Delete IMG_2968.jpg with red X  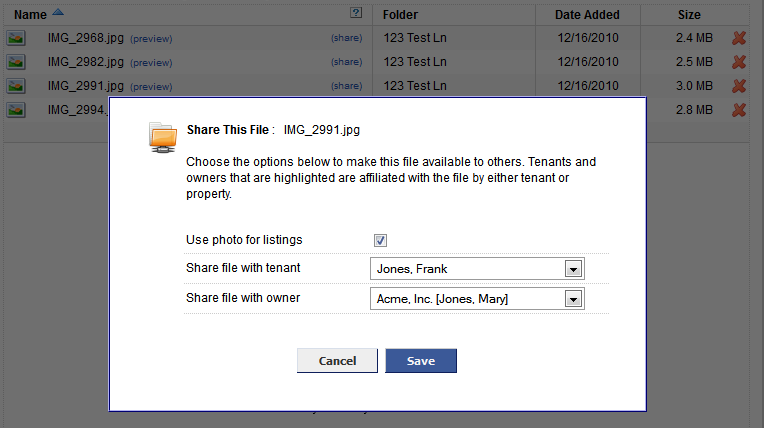[739, 38]
